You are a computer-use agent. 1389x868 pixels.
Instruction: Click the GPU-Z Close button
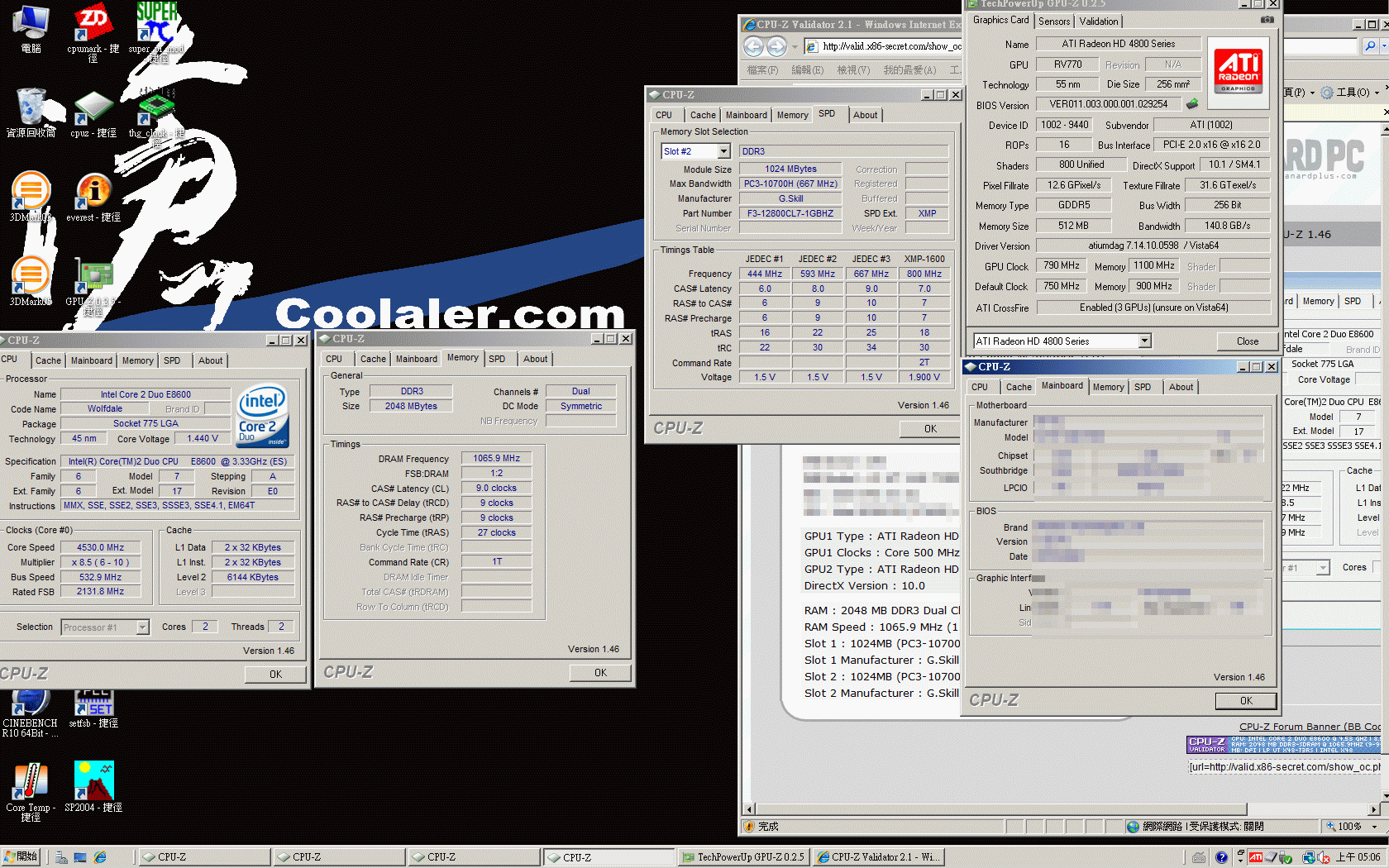tap(1248, 341)
